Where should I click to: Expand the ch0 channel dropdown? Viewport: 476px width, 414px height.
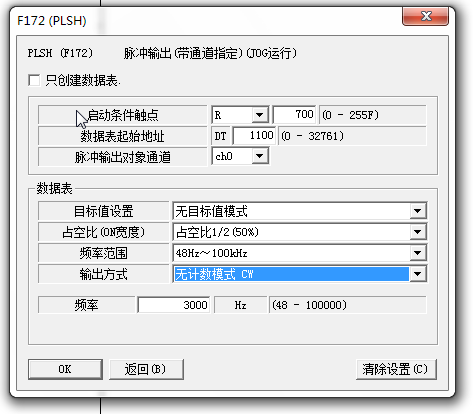click(260, 156)
